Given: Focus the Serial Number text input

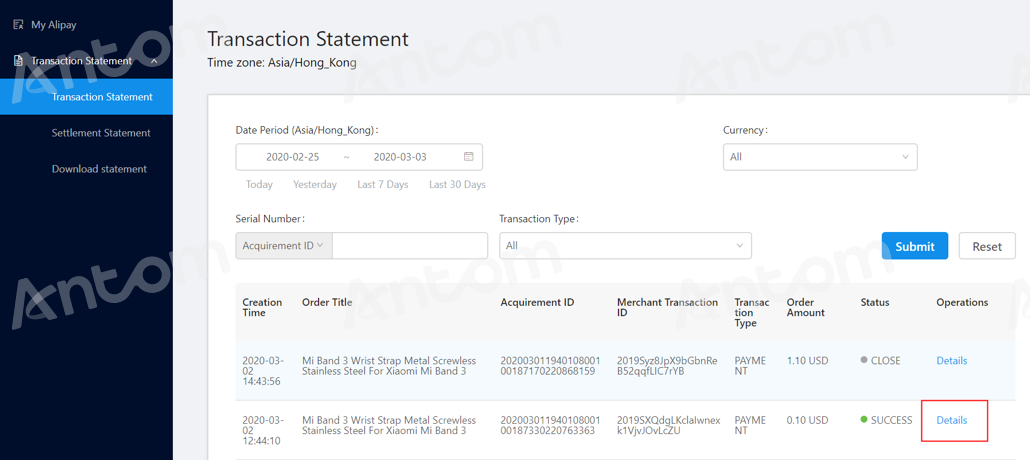Looking at the screenshot, I should tap(410, 246).
